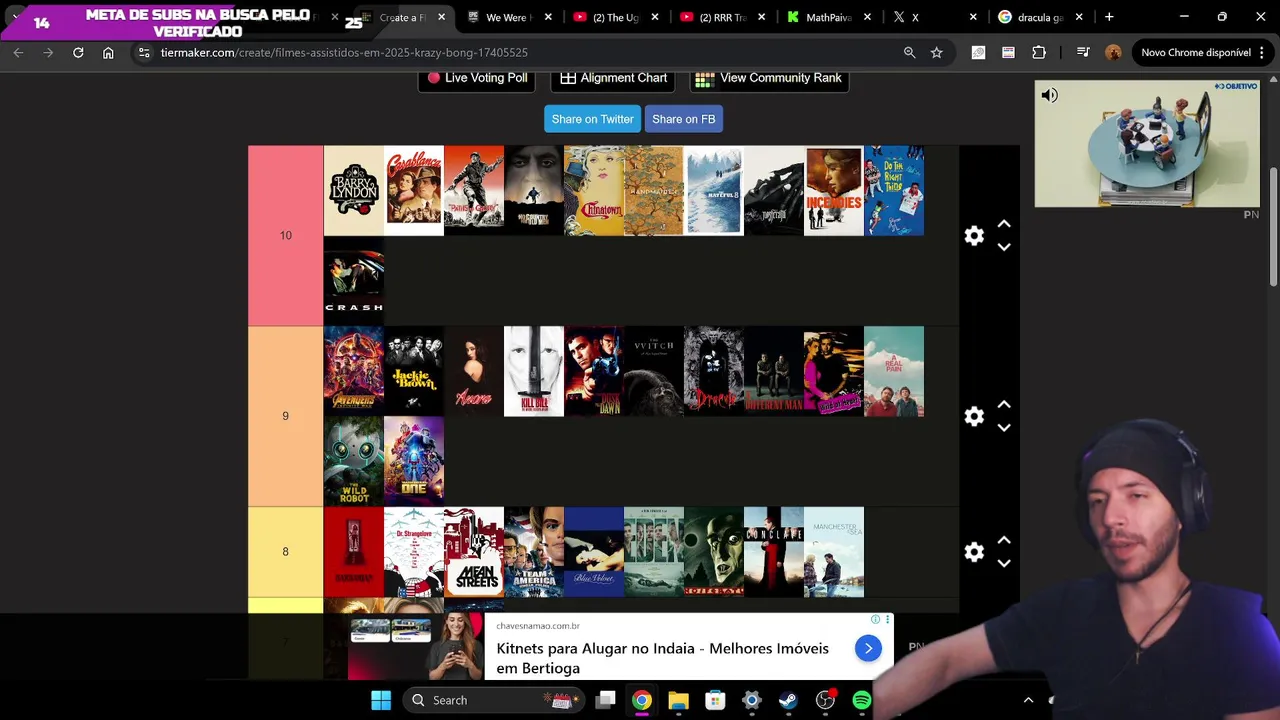Open Steam from the taskbar
Viewport: 1280px width, 720px height.
coord(788,700)
